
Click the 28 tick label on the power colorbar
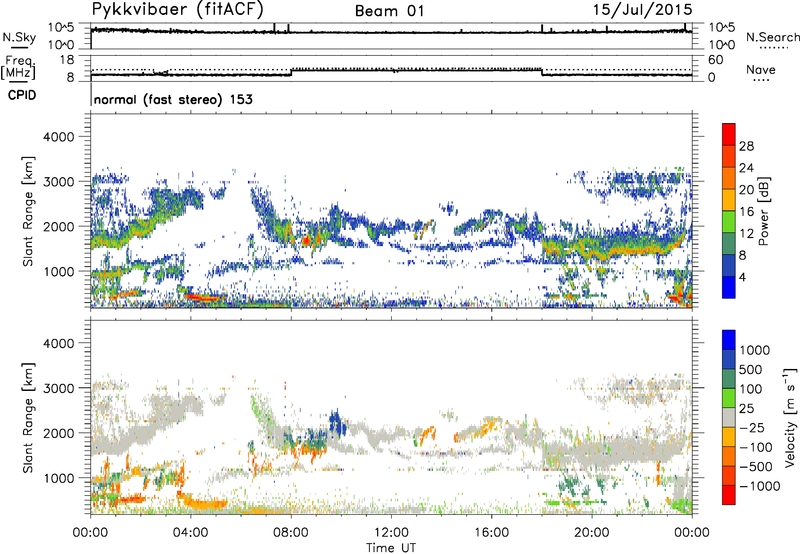746,146
